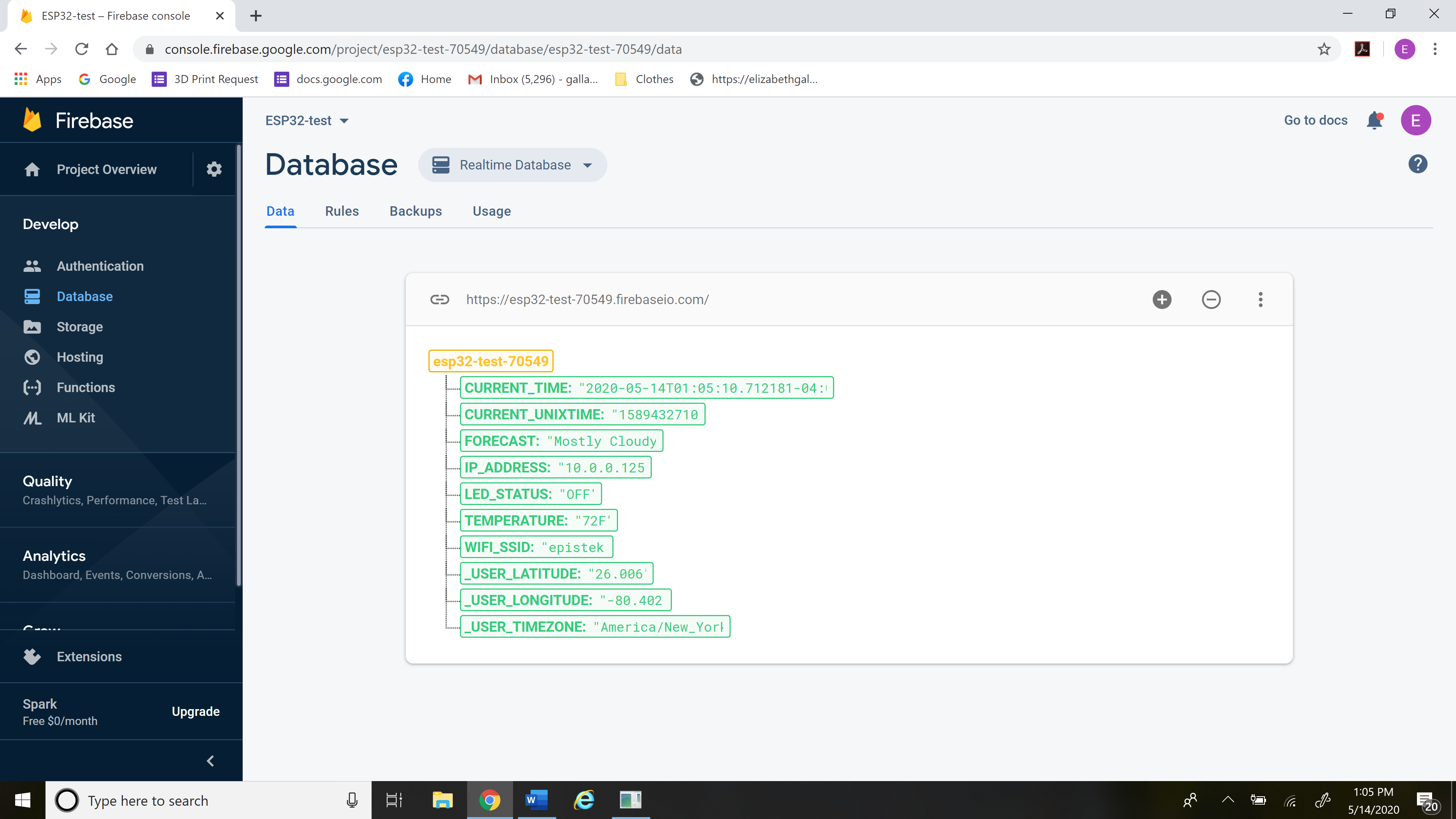Click the Go to docs link
This screenshot has width=1456, height=819.
pyautogui.click(x=1315, y=121)
